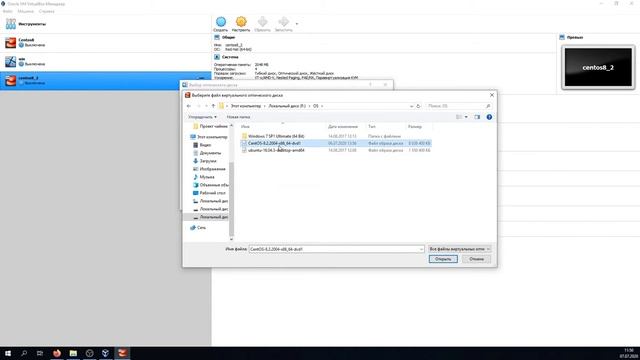Open Видео in the navigation pane
The height and width of the screenshot is (360, 640).
pyautogui.click(x=202, y=145)
